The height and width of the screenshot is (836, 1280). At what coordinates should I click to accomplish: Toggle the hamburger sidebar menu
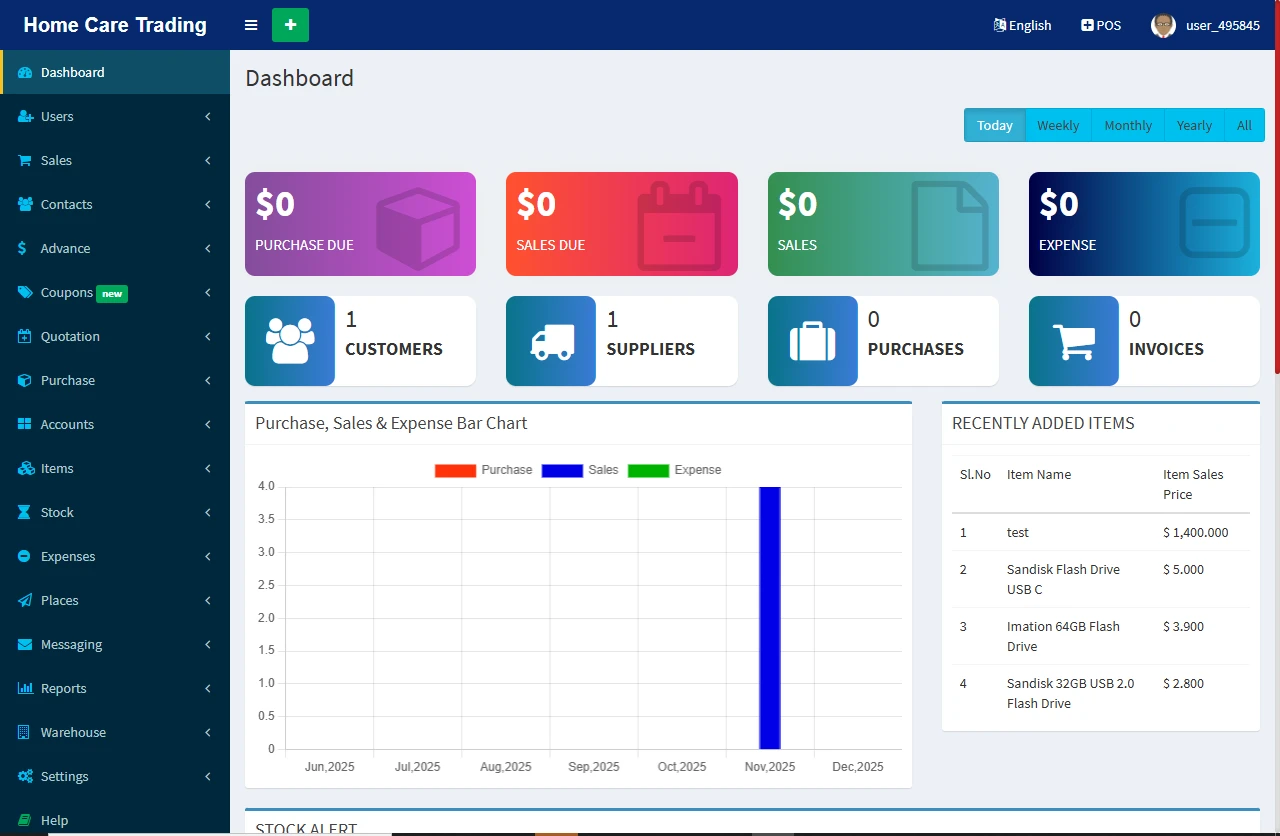(x=251, y=25)
